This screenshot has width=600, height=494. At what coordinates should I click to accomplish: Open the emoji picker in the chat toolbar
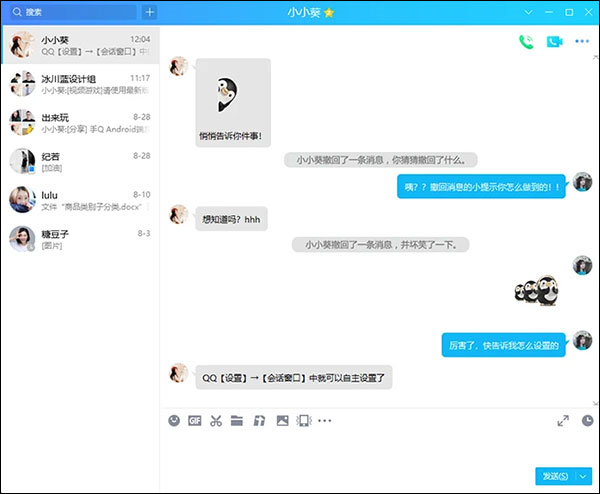[x=174, y=421]
